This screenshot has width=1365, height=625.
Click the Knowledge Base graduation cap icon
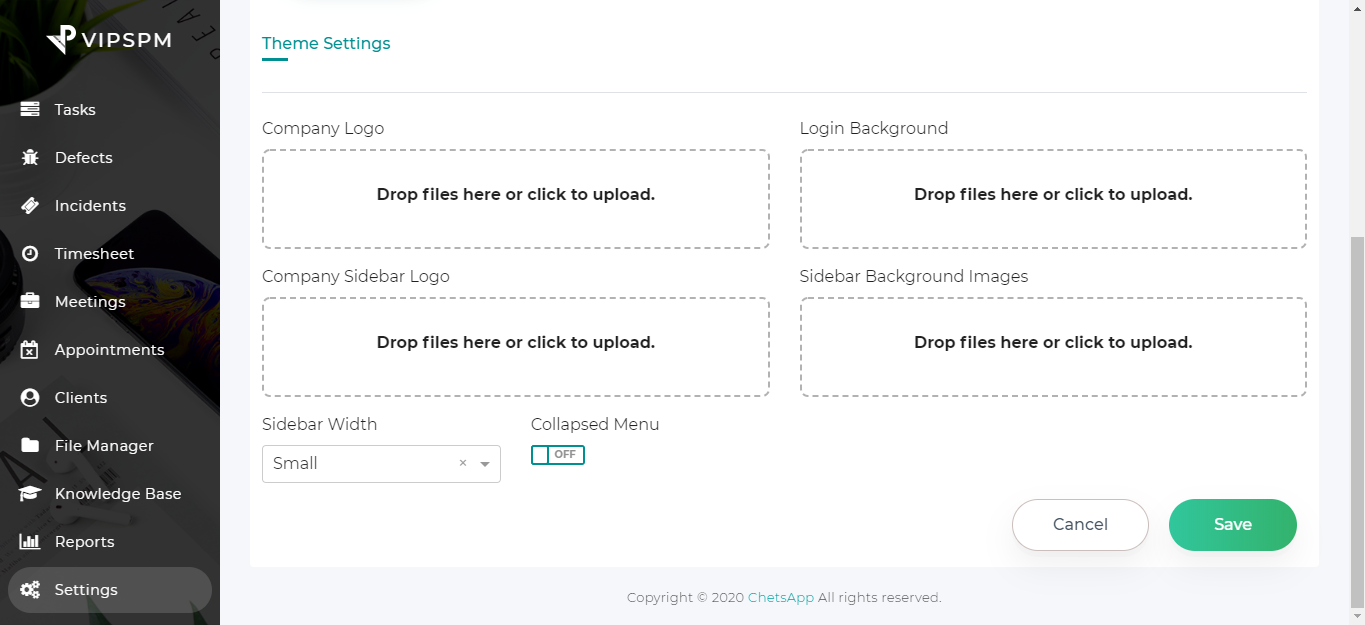point(30,493)
